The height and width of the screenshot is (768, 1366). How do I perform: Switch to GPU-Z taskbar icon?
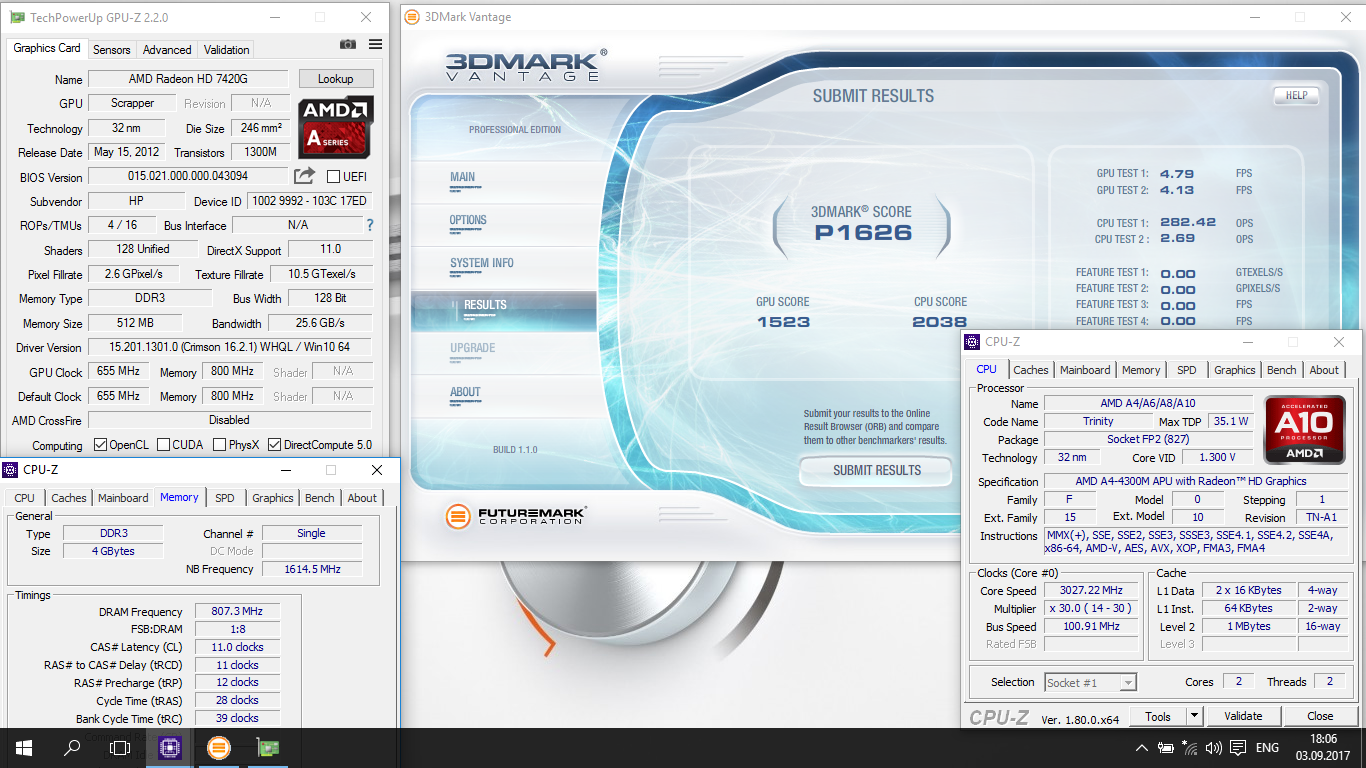click(x=267, y=748)
